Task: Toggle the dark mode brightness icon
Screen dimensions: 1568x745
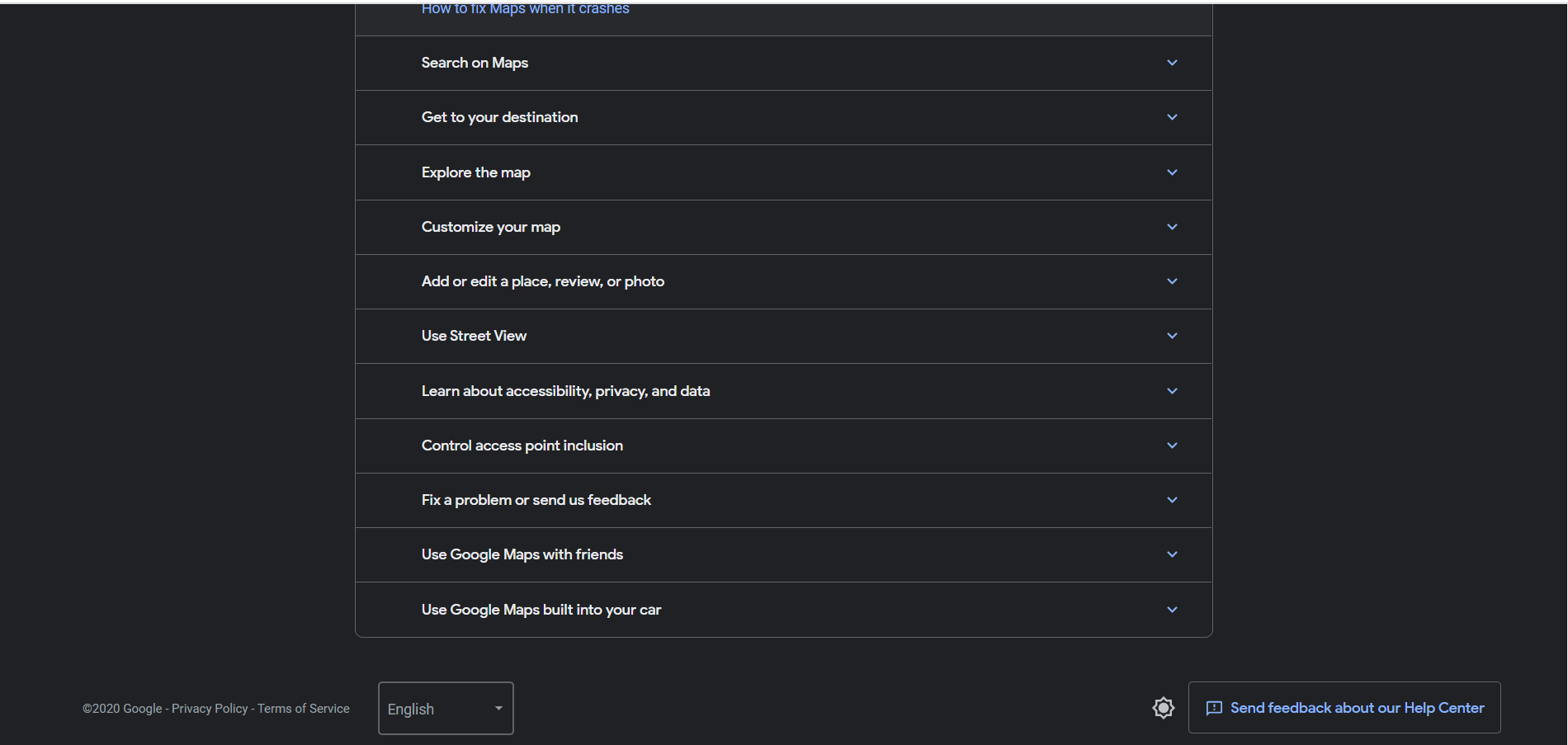Action: [x=1163, y=708]
